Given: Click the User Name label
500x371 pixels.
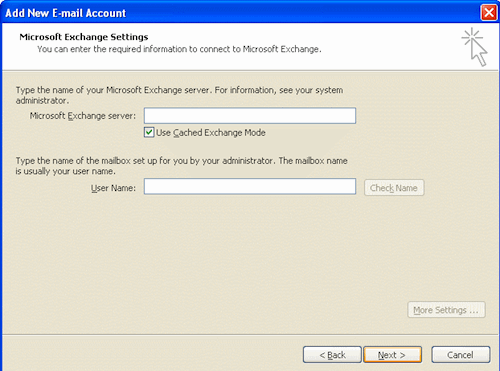Looking at the screenshot, I should coord(113,188).
